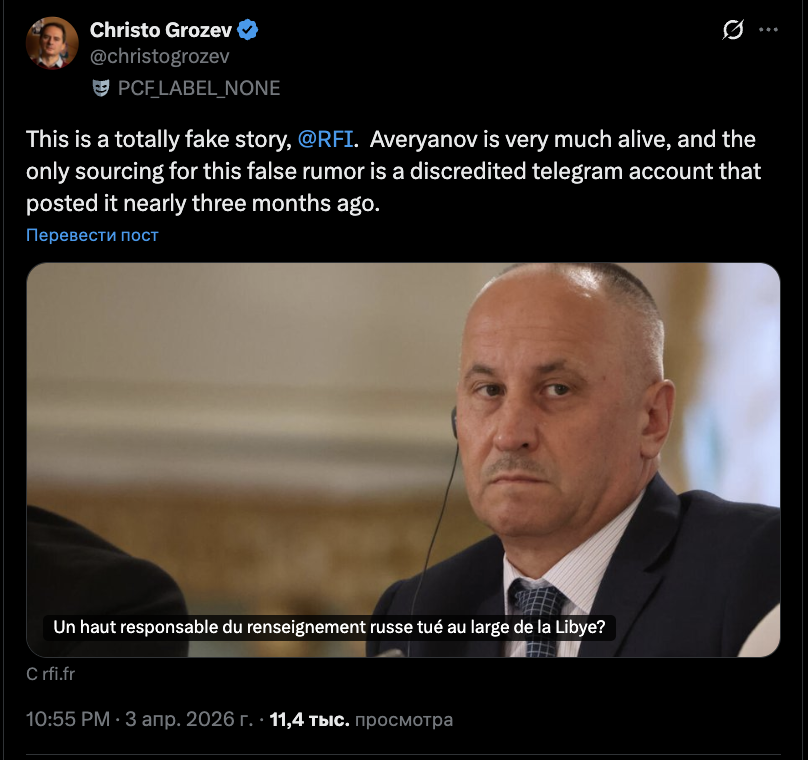Viewport: 808px width, 760px height.
Task: Click the PCF_LABEL_NONE label text
Action: 198,88
